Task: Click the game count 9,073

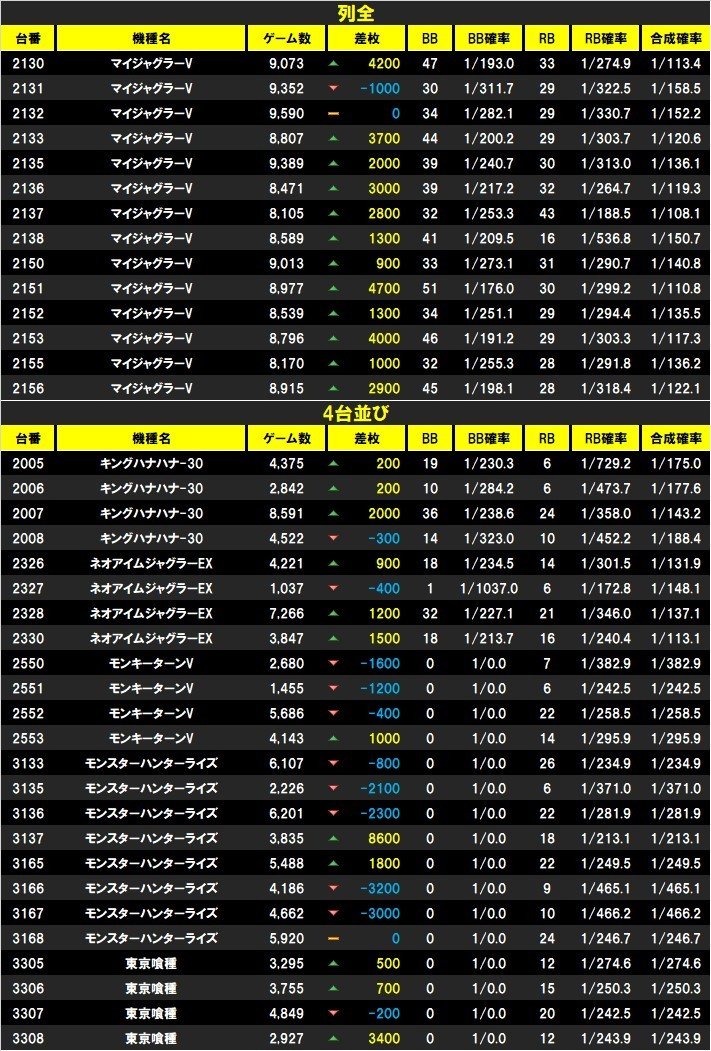Action: tap(286, 64)
